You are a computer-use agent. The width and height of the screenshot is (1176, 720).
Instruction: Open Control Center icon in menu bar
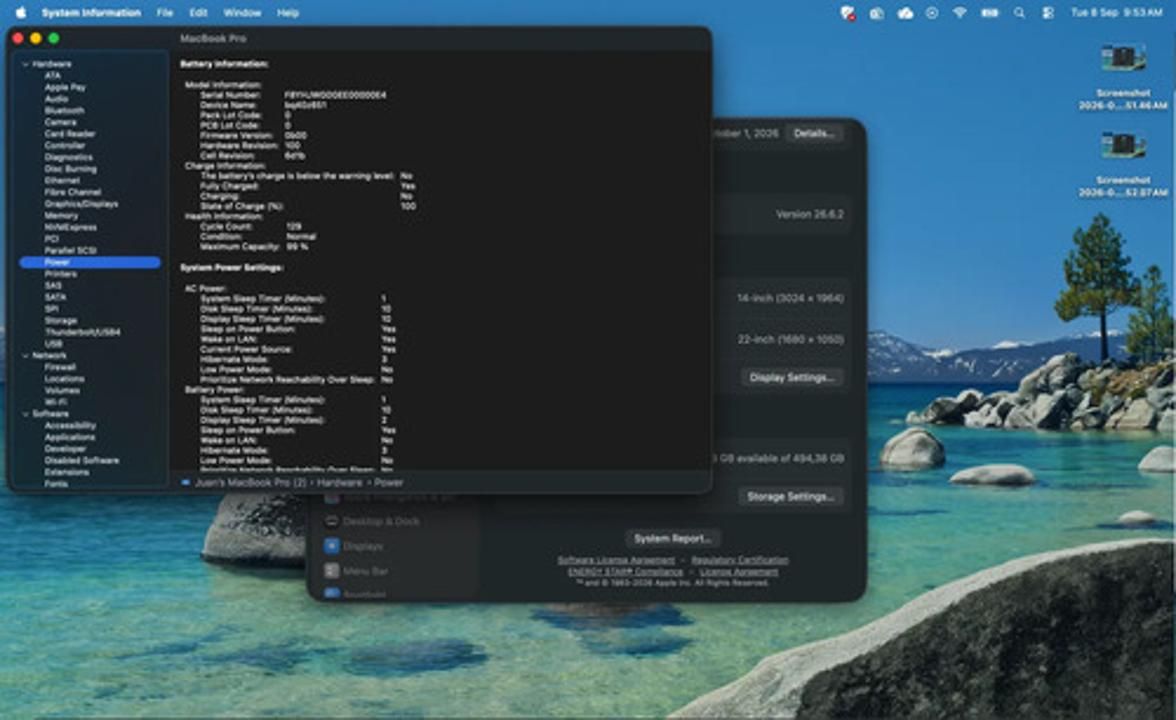click(x=1048, y=13)
